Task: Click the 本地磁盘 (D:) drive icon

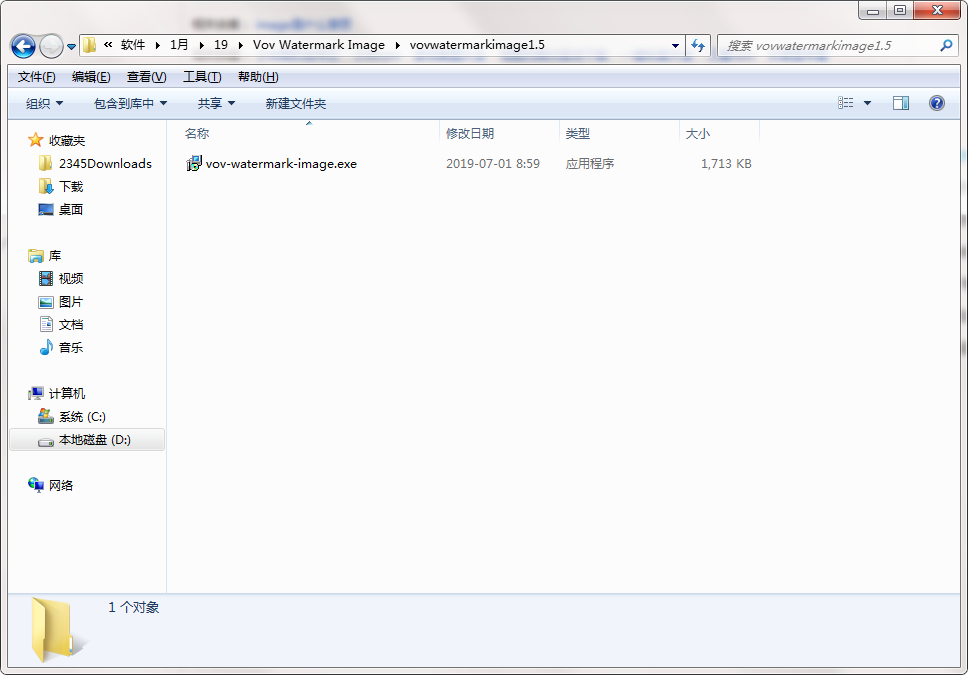Action: 46,442
